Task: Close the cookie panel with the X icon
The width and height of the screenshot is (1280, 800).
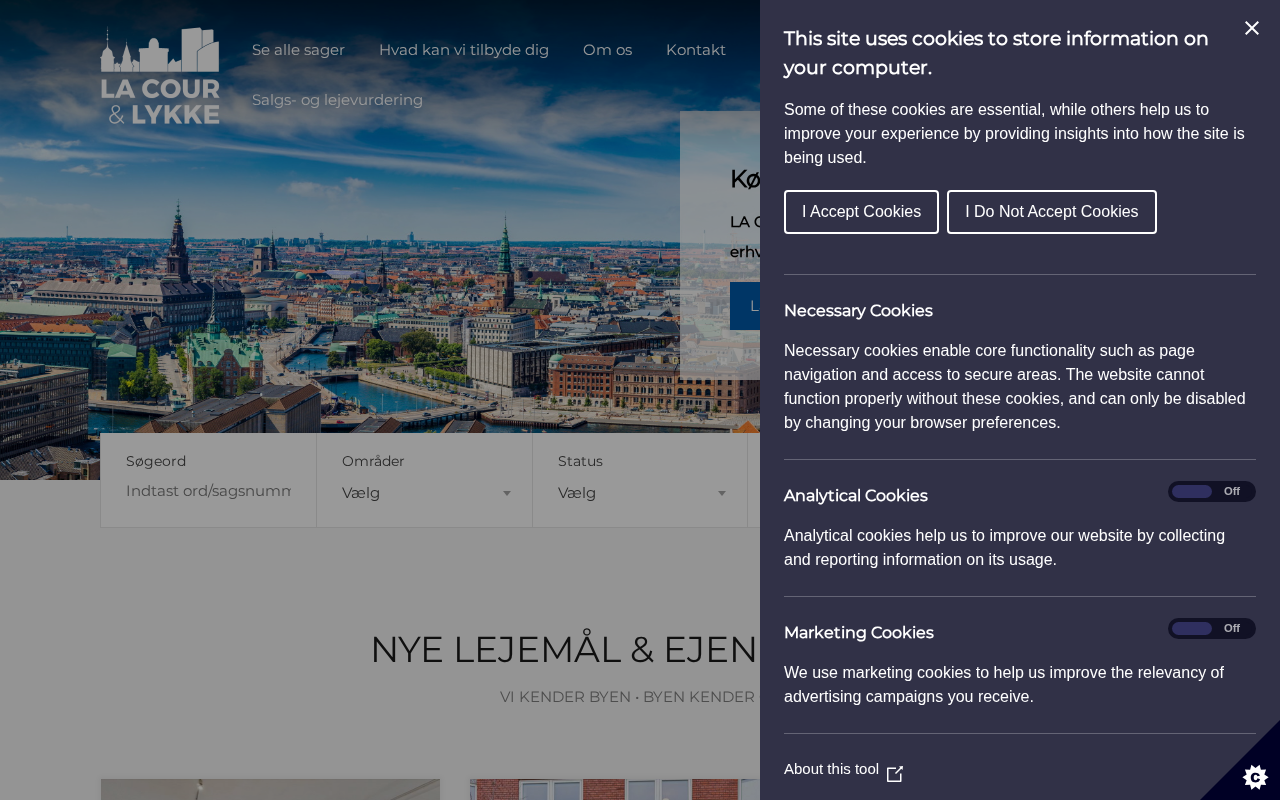Action: (x=1251, y=28)
